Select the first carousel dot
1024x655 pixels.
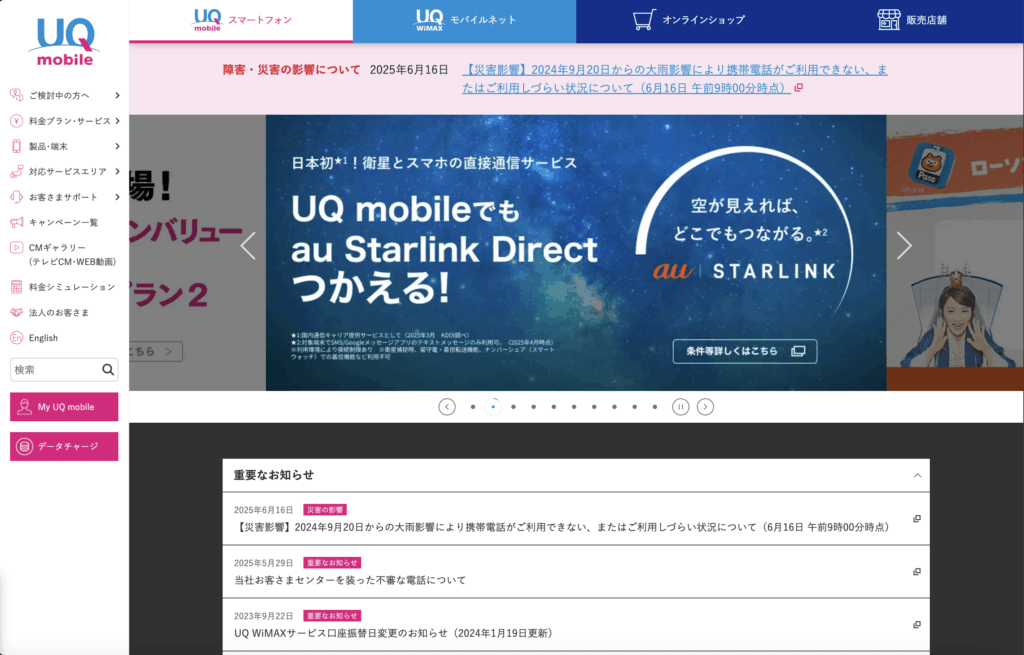click(x=473, y=407)
